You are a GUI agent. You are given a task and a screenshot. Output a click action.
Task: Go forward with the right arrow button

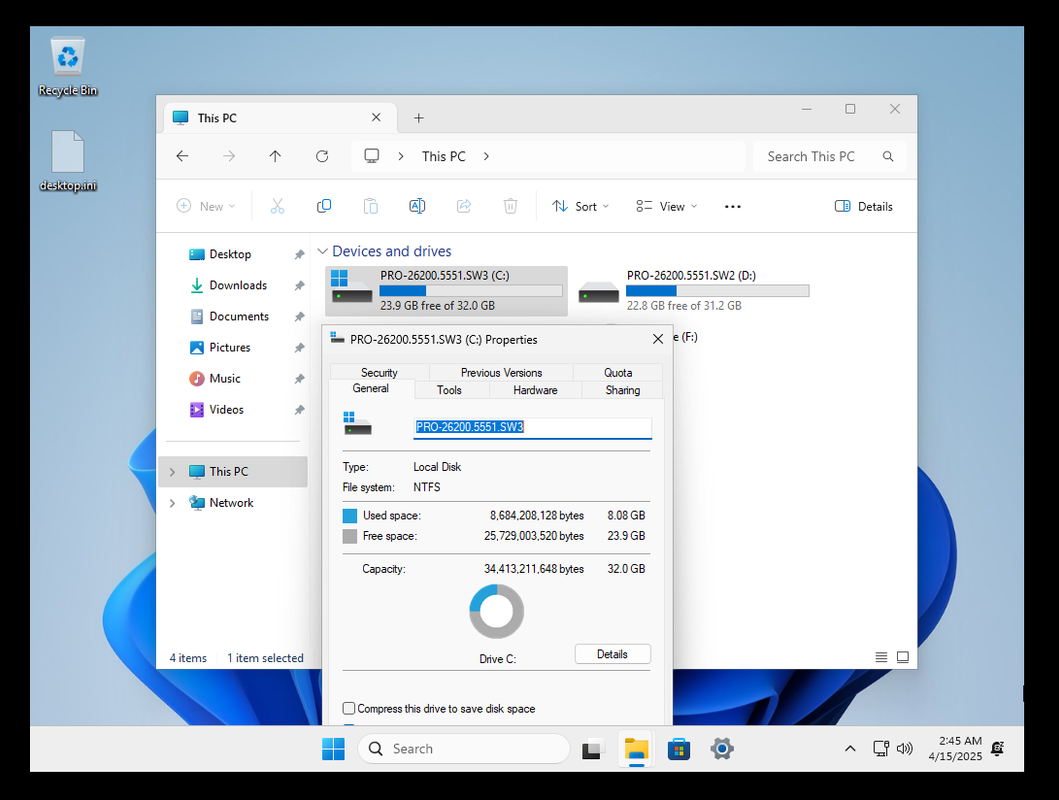[229, 156]
